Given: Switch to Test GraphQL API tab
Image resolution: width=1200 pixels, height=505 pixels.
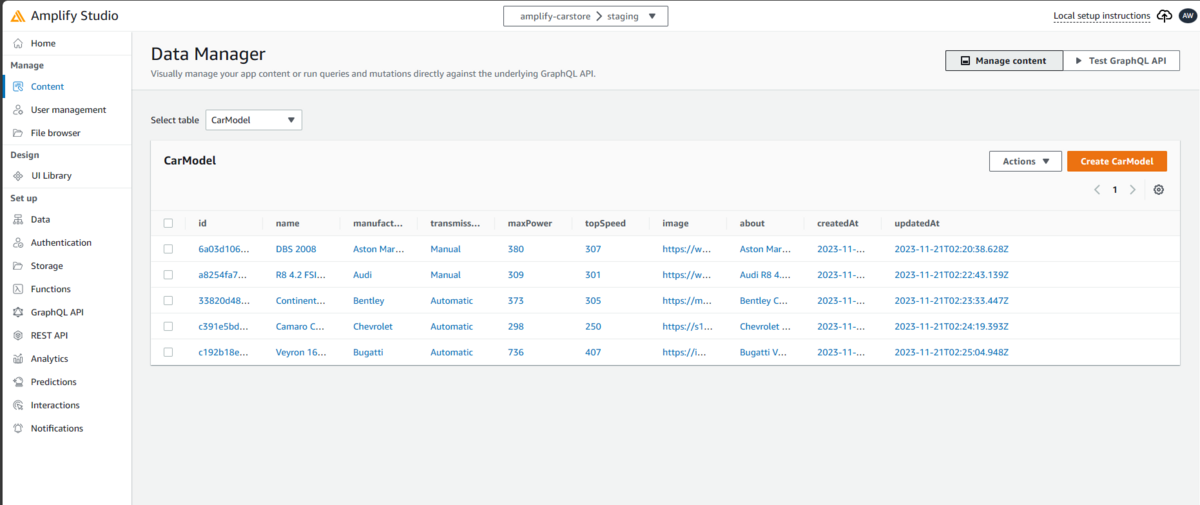Looking at the screenshot, I should click(1121, 61).
